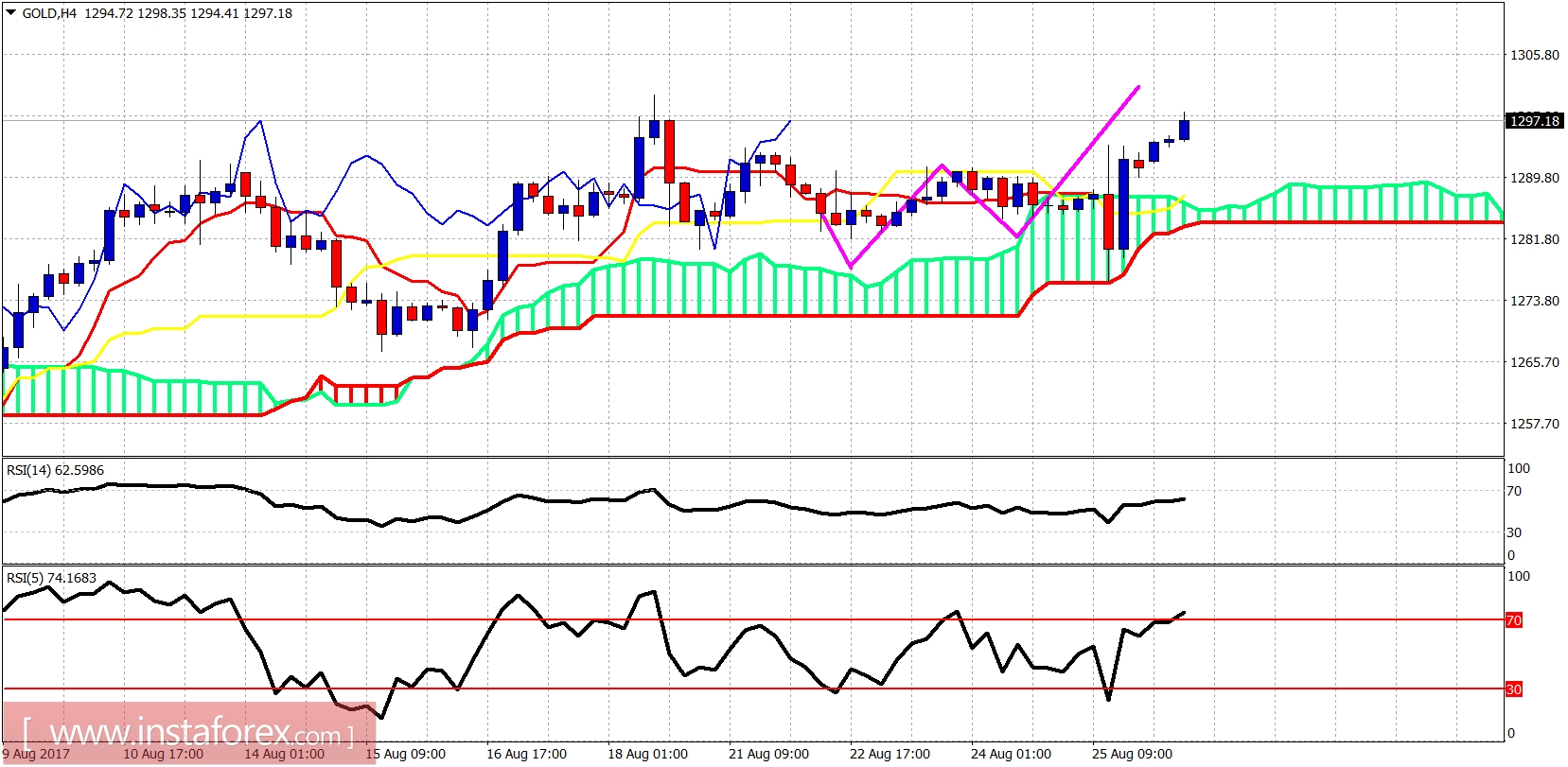Click the 70 scale label in RSI(14) panel
The width and height of the screenshot is (1568, 767).
click(x=1515, y=491)
